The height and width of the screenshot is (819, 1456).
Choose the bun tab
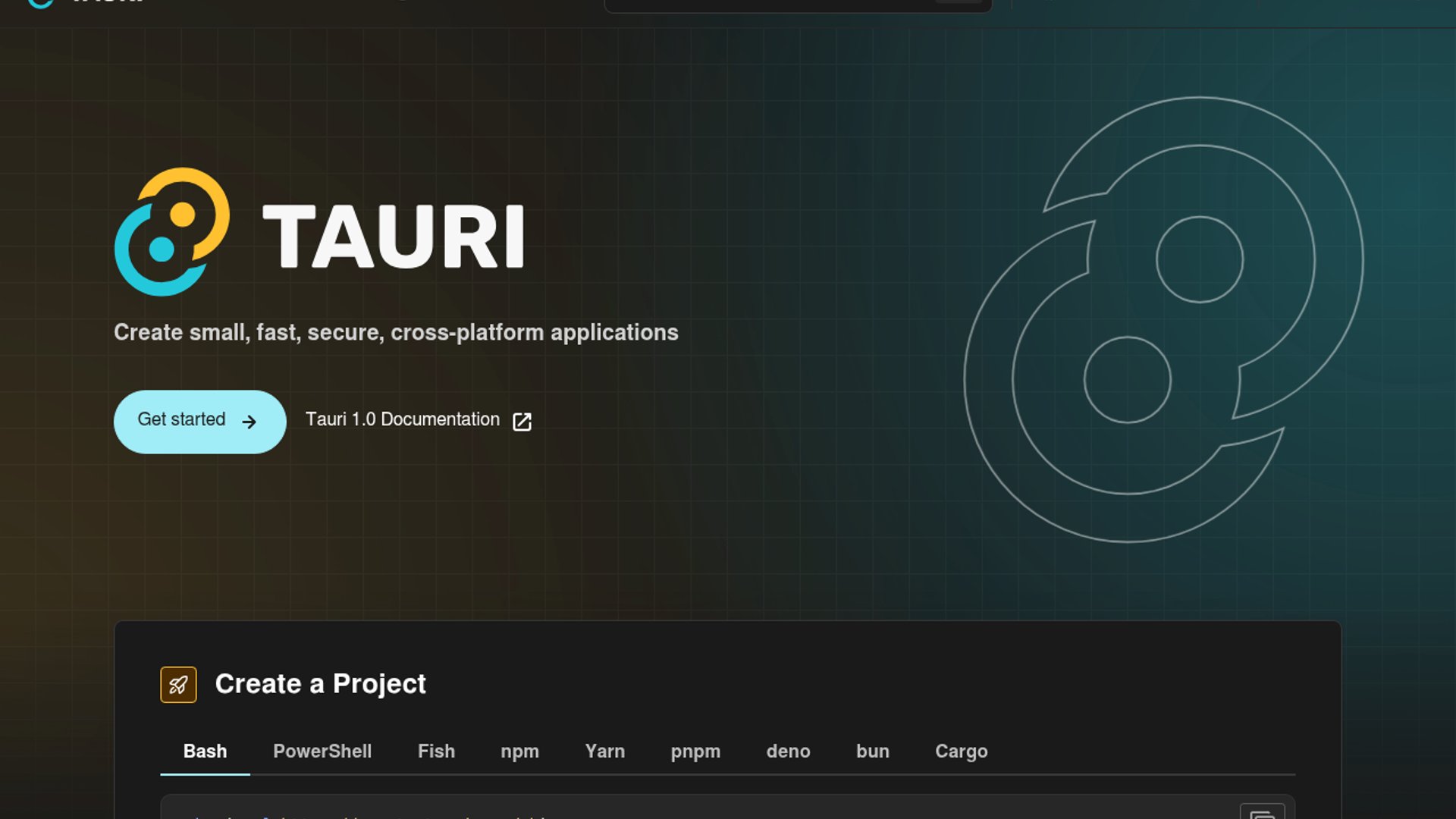coord(872,752)
